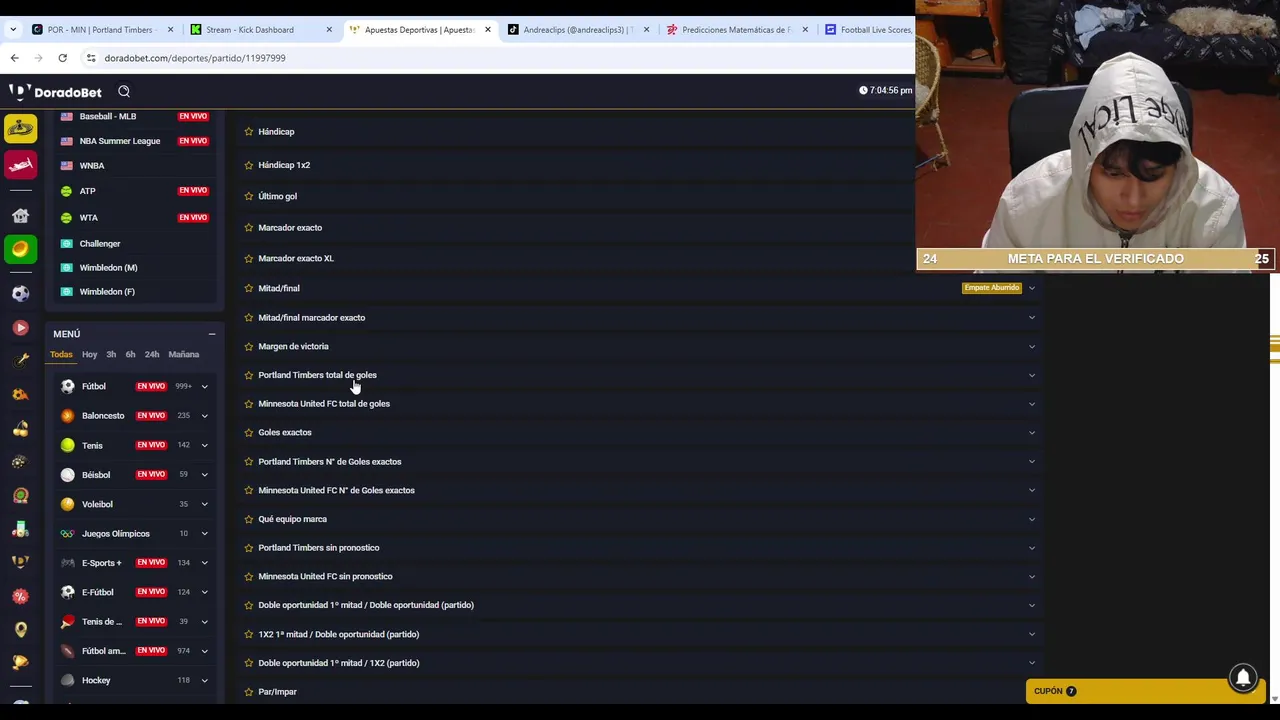Click the trophy sidebar icon
This screenshot has height=720, width=1280.
[20, 662]
